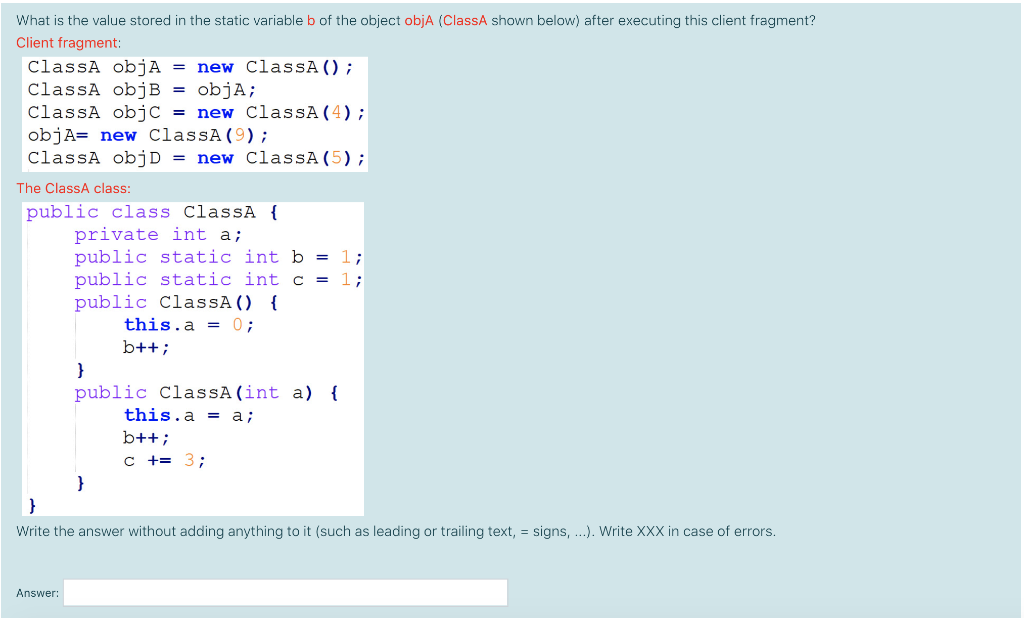Click the new ClassA(4) statement
This screenshot has height=618, width=1024.
click(x=196, y=112)
